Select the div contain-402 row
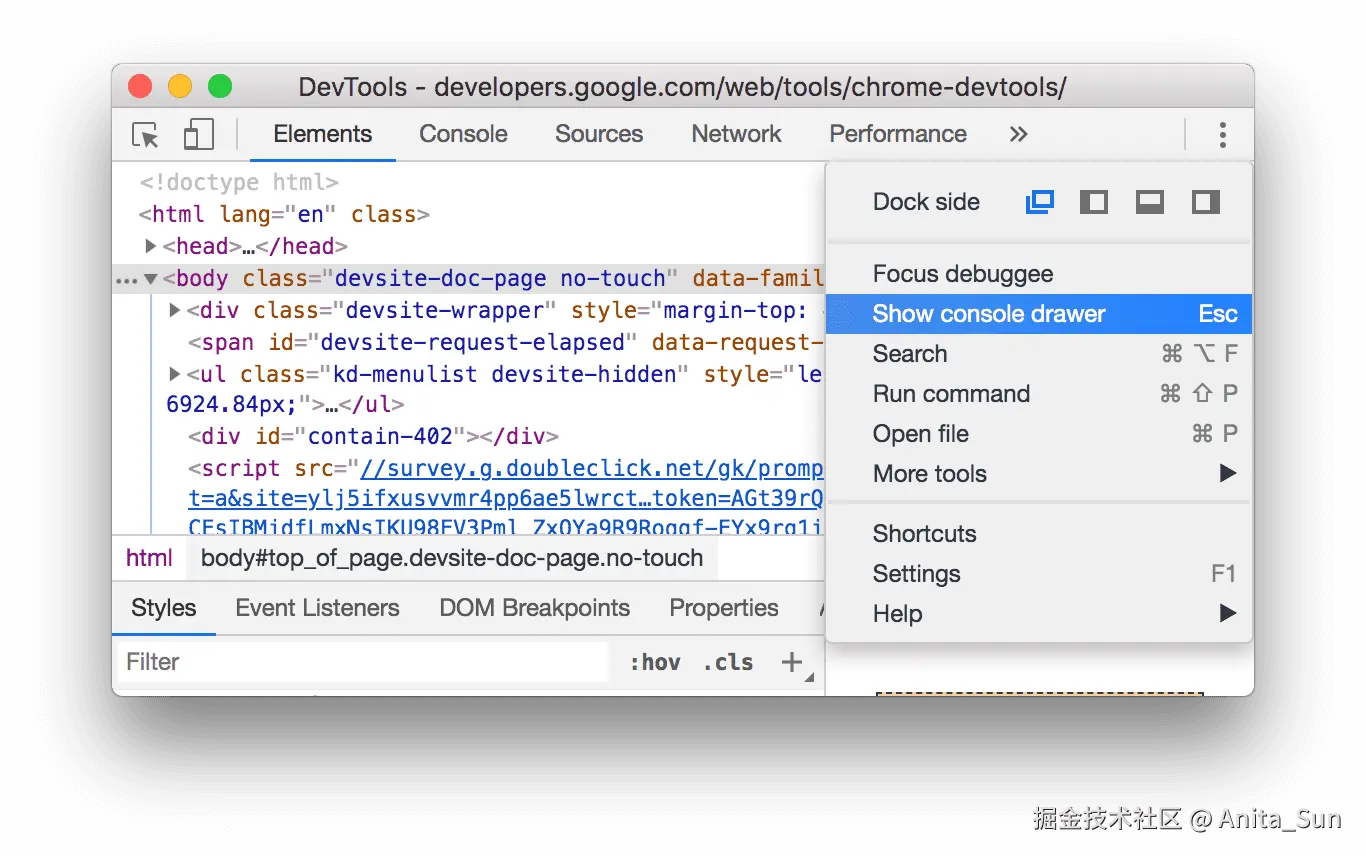 [373, 436]
